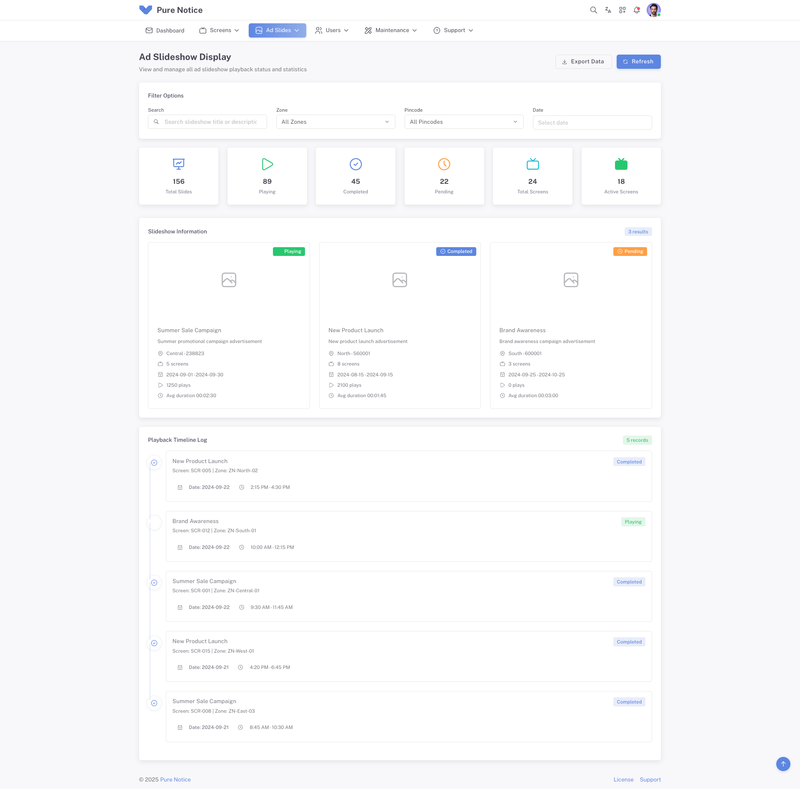Click the Playing stat play icon
The width and height of the screenshot is (800, 789).
pos(267,164)
